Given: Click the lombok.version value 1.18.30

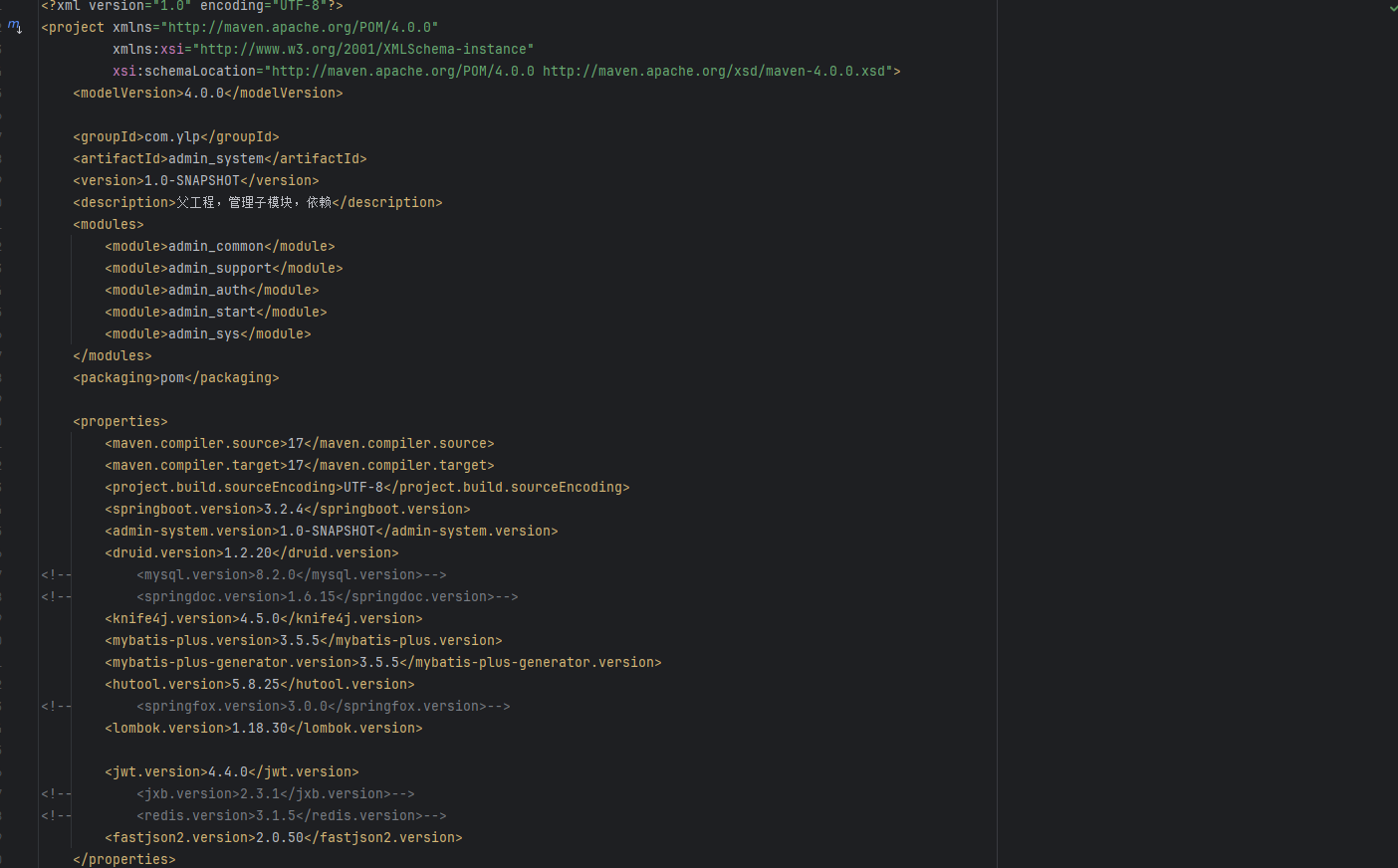Looking at the screenshot, I should (x=260, y=728).
